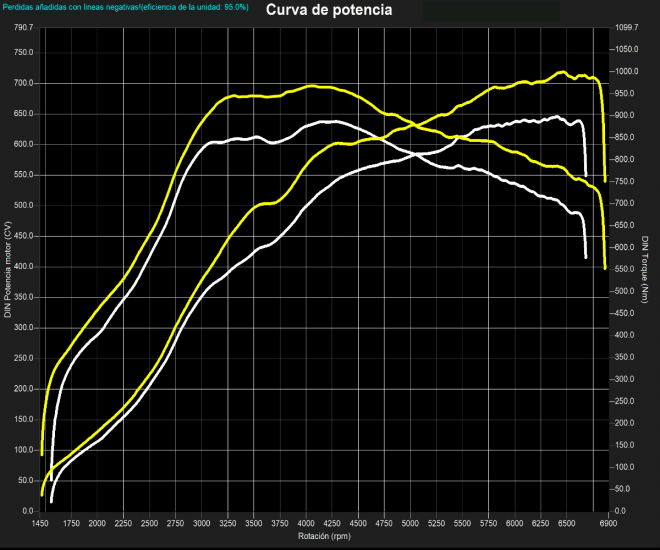Click the 3000 rpm x-axis tick
The height and width of the screenshot is (550, 660).
202,523
